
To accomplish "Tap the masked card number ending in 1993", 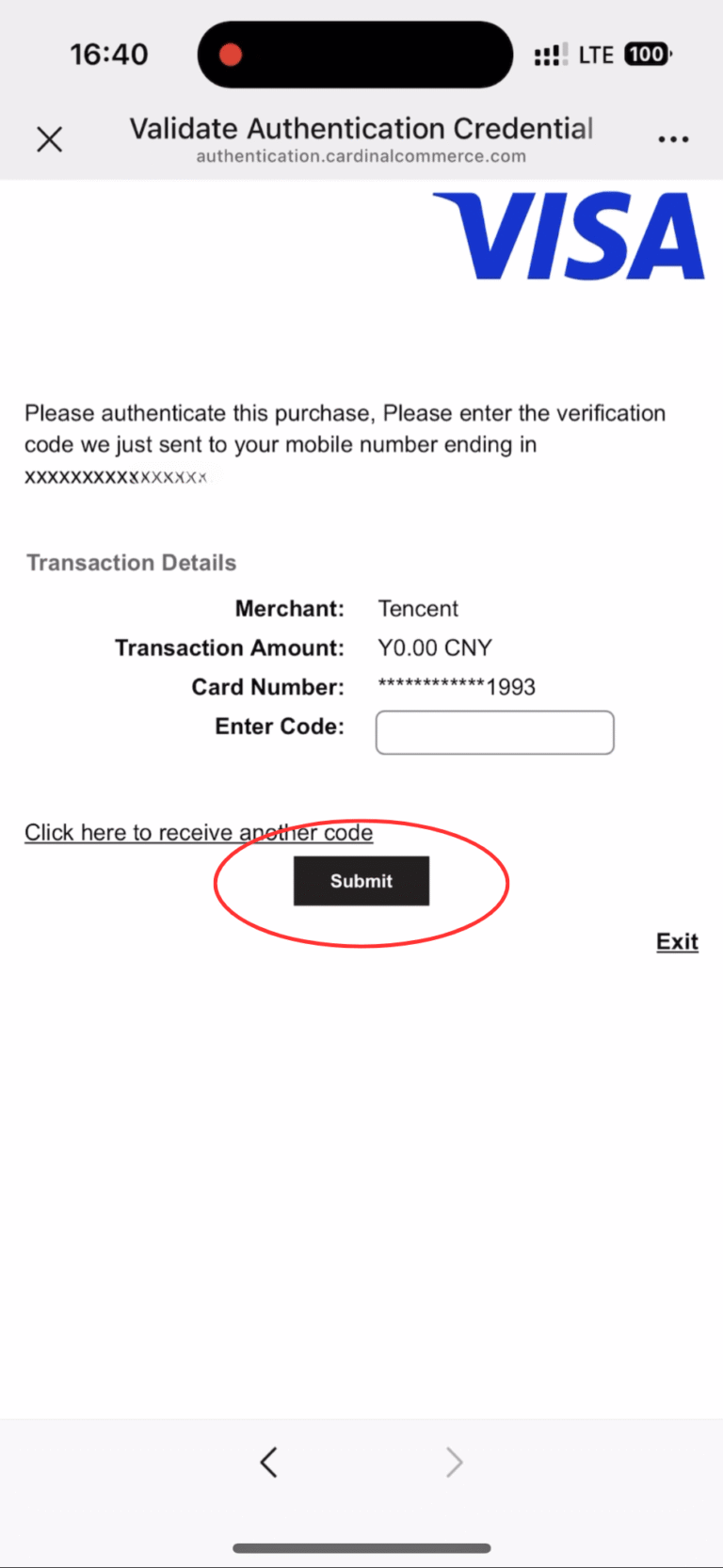I will 457,687.
